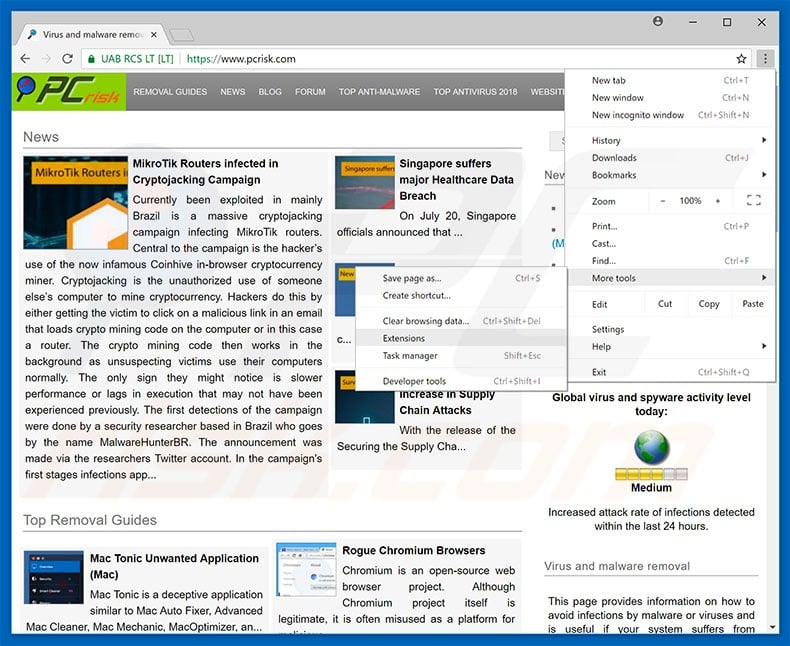Open Rogue Chromium Browsers headline
Viewport: 790px width, 646px height.
414,550
